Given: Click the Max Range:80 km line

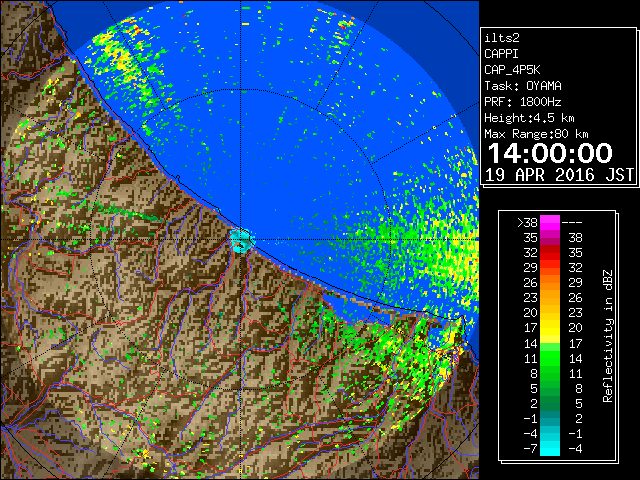Looking at the screenshot, I should point(536,134).
